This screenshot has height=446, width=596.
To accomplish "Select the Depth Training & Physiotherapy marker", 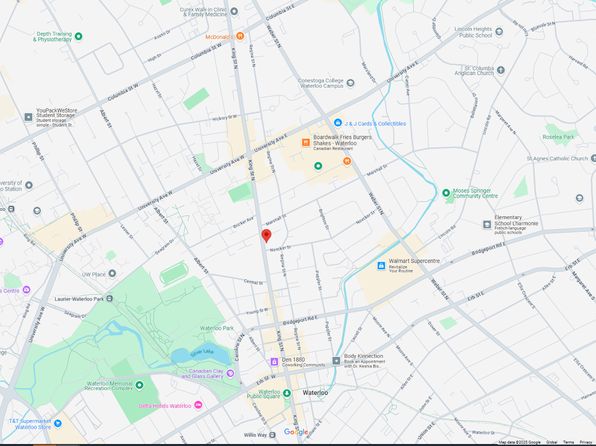I will click(78, 36).
